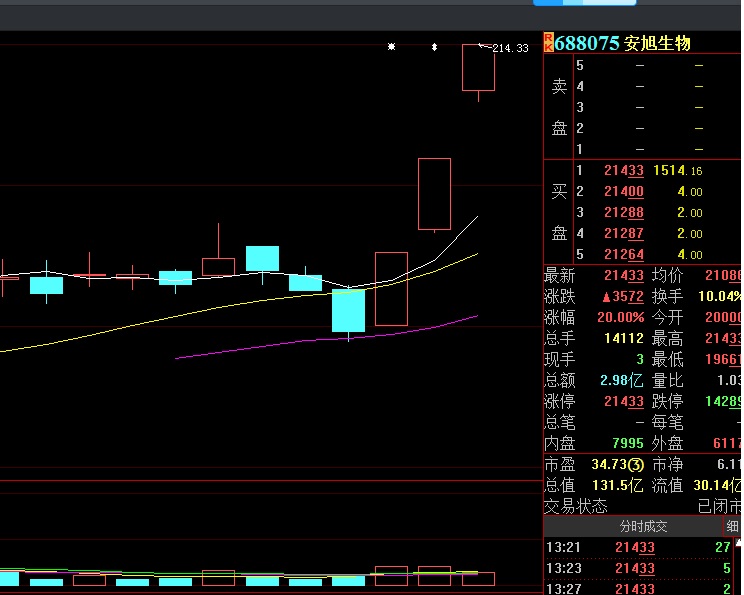Click the star-shaped marker above the chart
Viewport: 744px width, 595px height.
point(392,47)
